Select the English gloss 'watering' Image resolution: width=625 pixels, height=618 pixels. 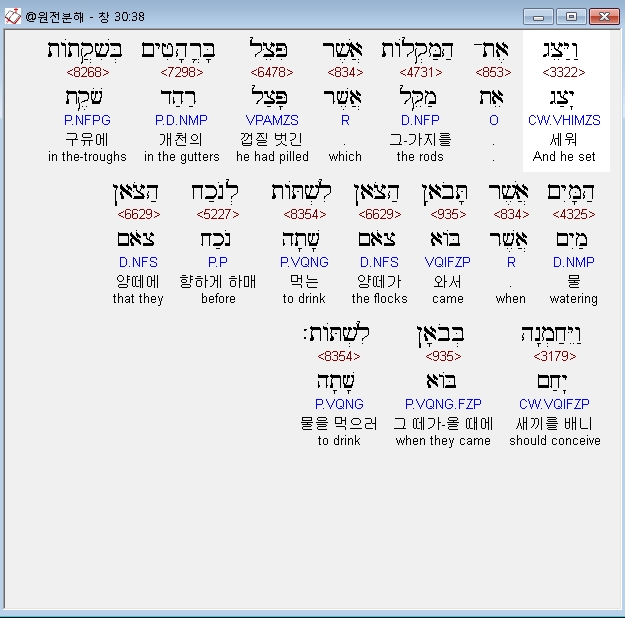[x=574, y=299]
